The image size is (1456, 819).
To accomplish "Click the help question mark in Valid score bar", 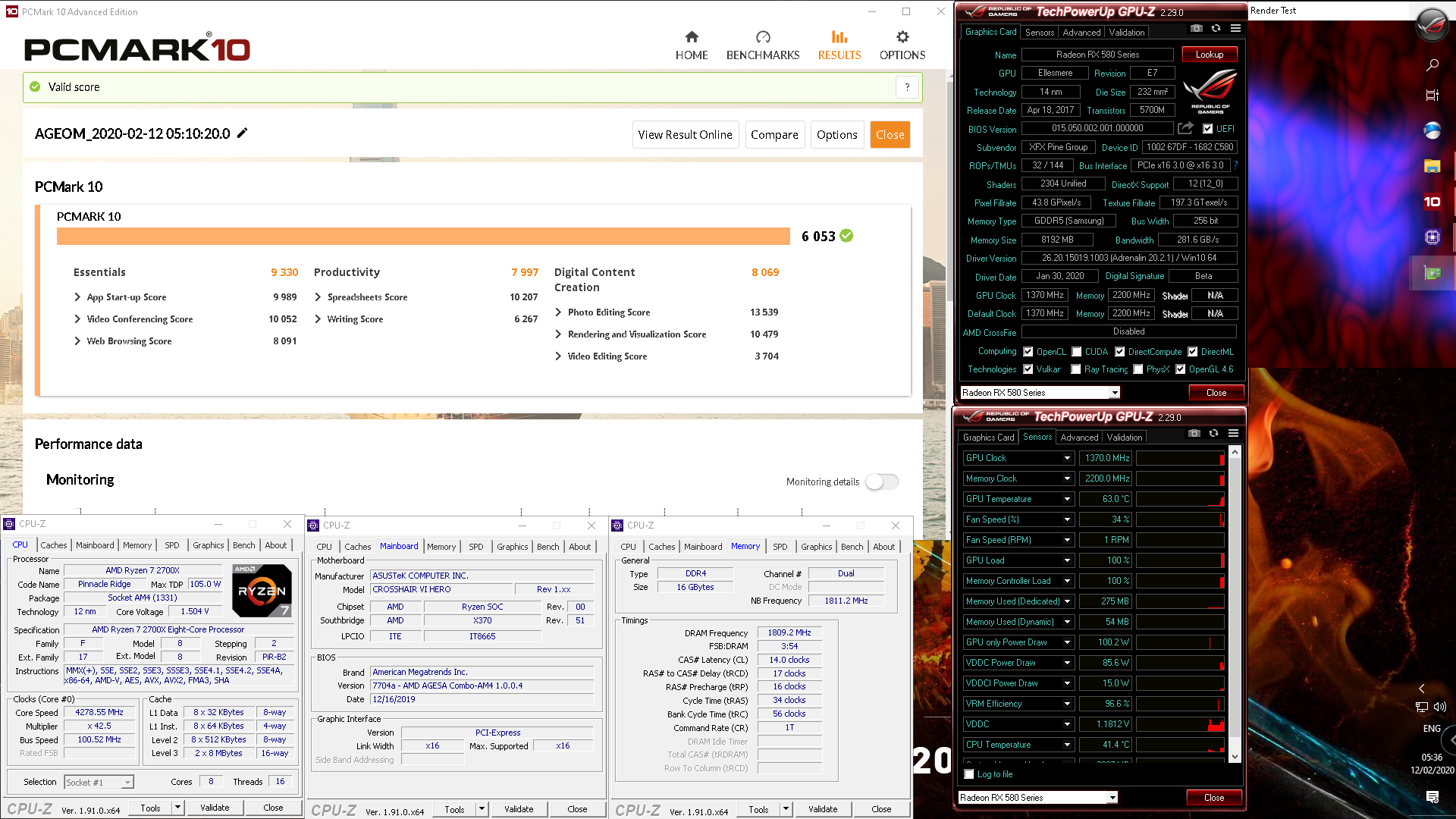I will 907,87.
